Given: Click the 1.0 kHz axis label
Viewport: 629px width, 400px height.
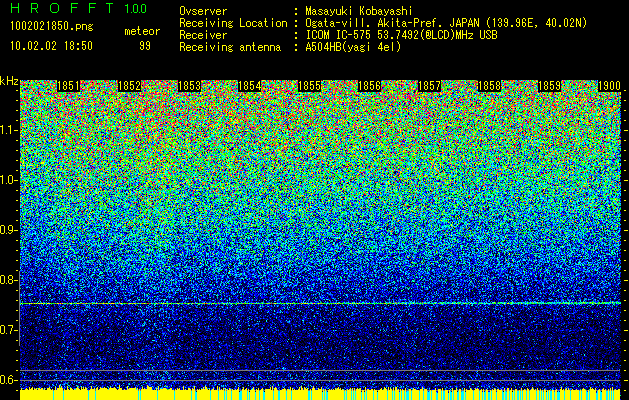Looking at the screenshot, I should coord(9,180).
